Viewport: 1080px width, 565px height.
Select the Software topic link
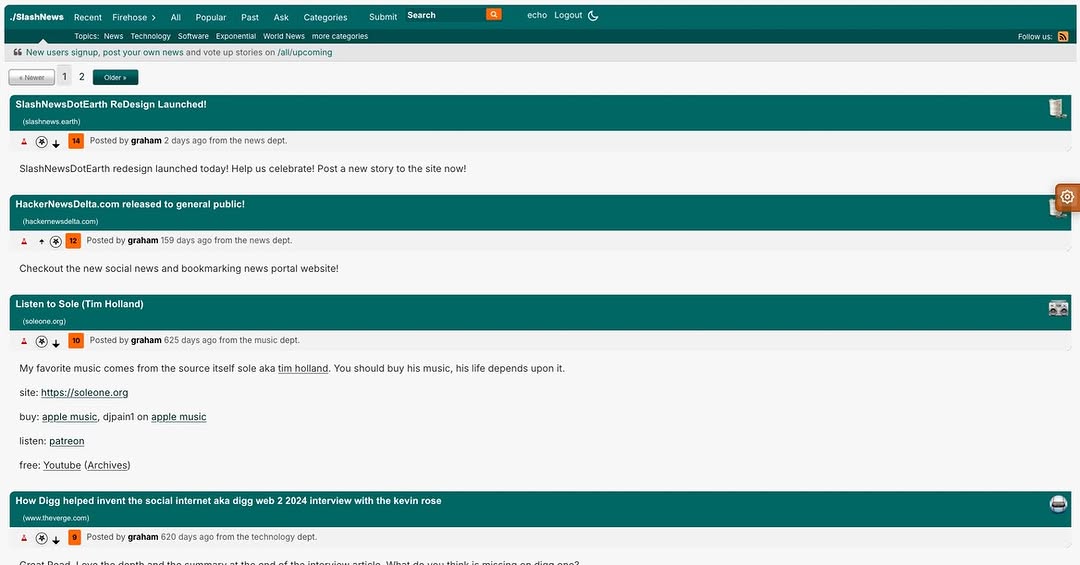pyautogui.click(x=193, y=37)
